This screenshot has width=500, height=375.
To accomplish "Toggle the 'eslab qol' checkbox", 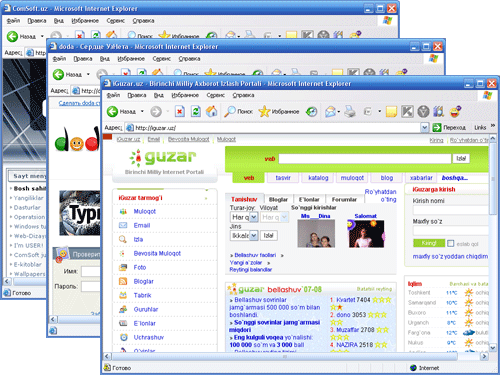I will click(451, 243).
